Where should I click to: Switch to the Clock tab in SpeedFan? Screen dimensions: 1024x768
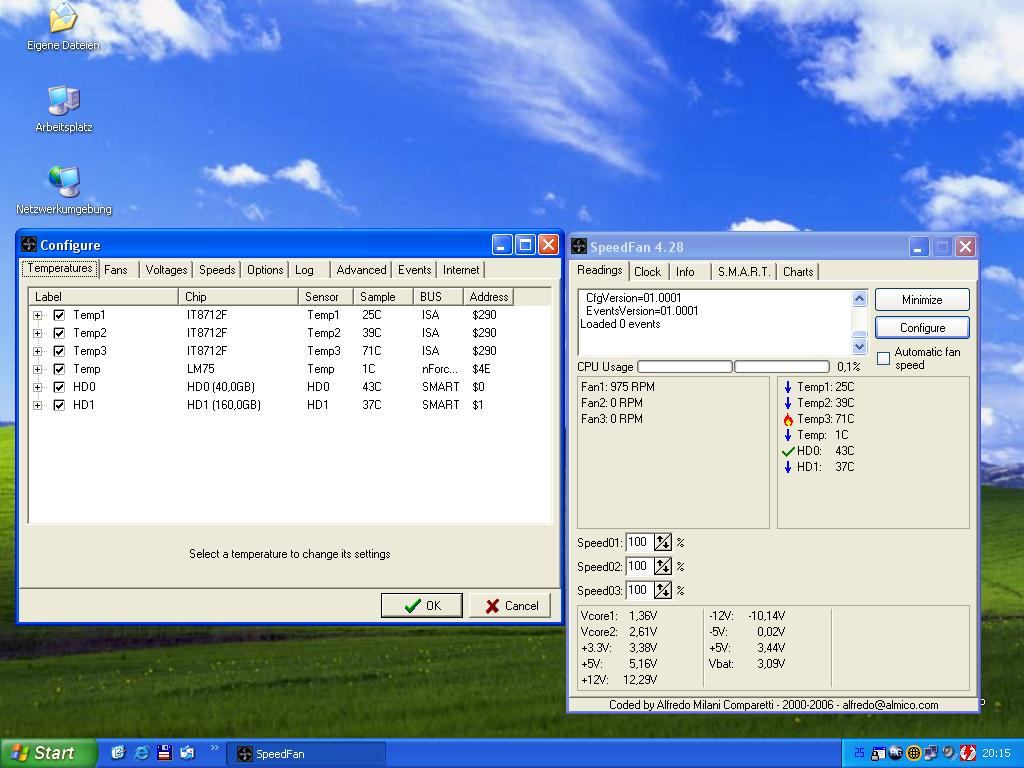(x=647, y=272)
